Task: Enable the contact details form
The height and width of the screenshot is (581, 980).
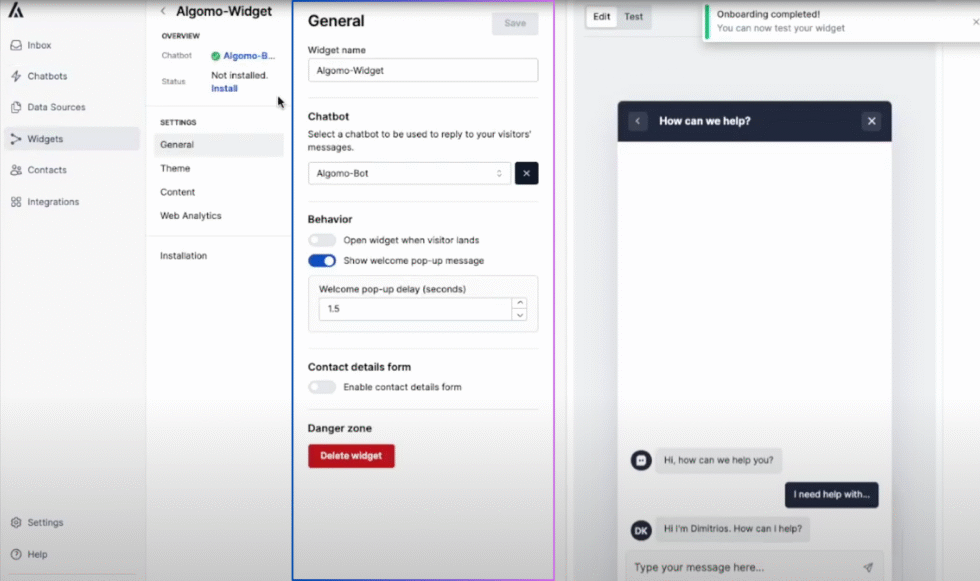Action: pyautogui.click(x=322, y=389)
